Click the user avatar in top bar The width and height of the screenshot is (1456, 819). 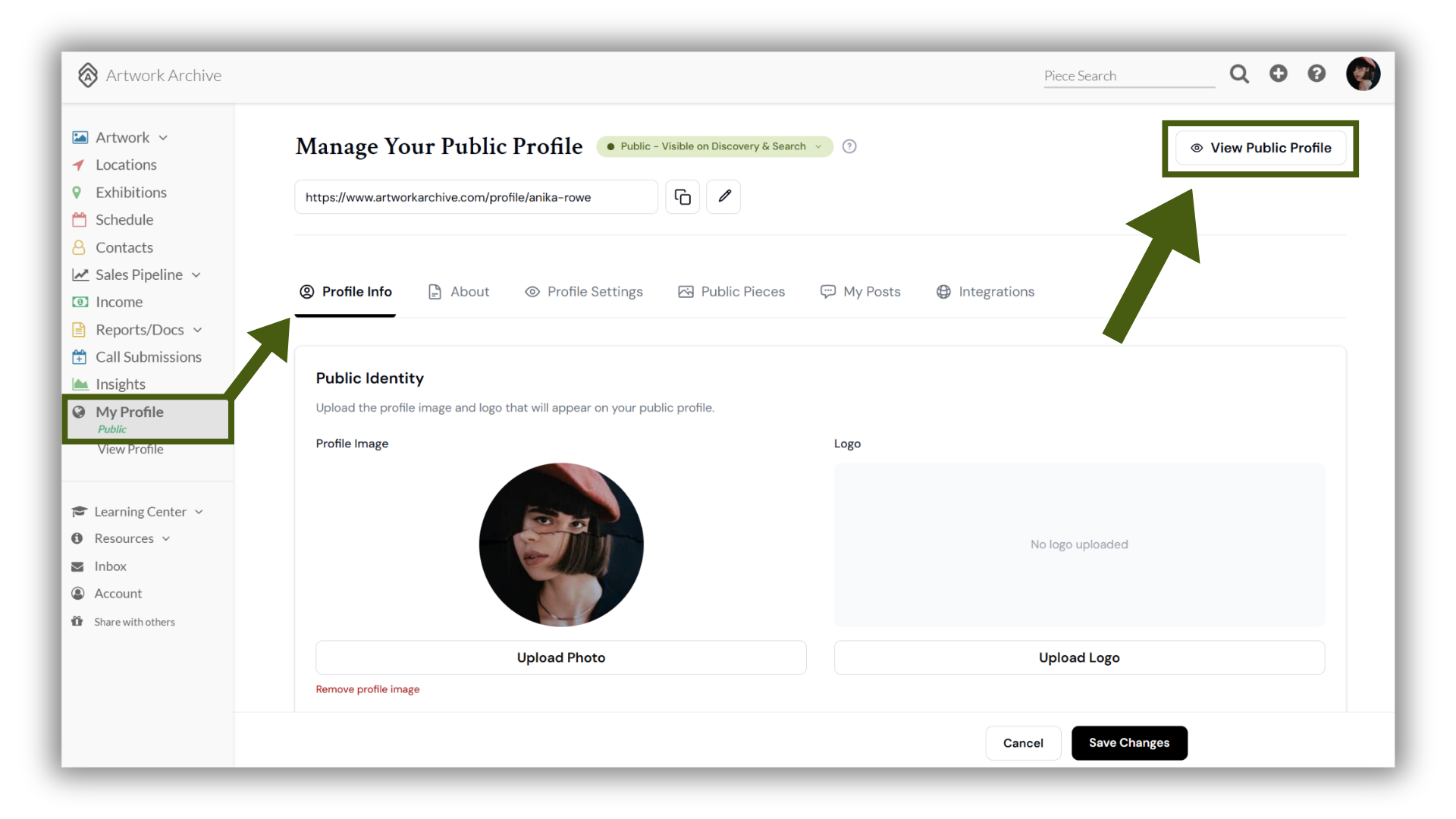coord(1363,74)
